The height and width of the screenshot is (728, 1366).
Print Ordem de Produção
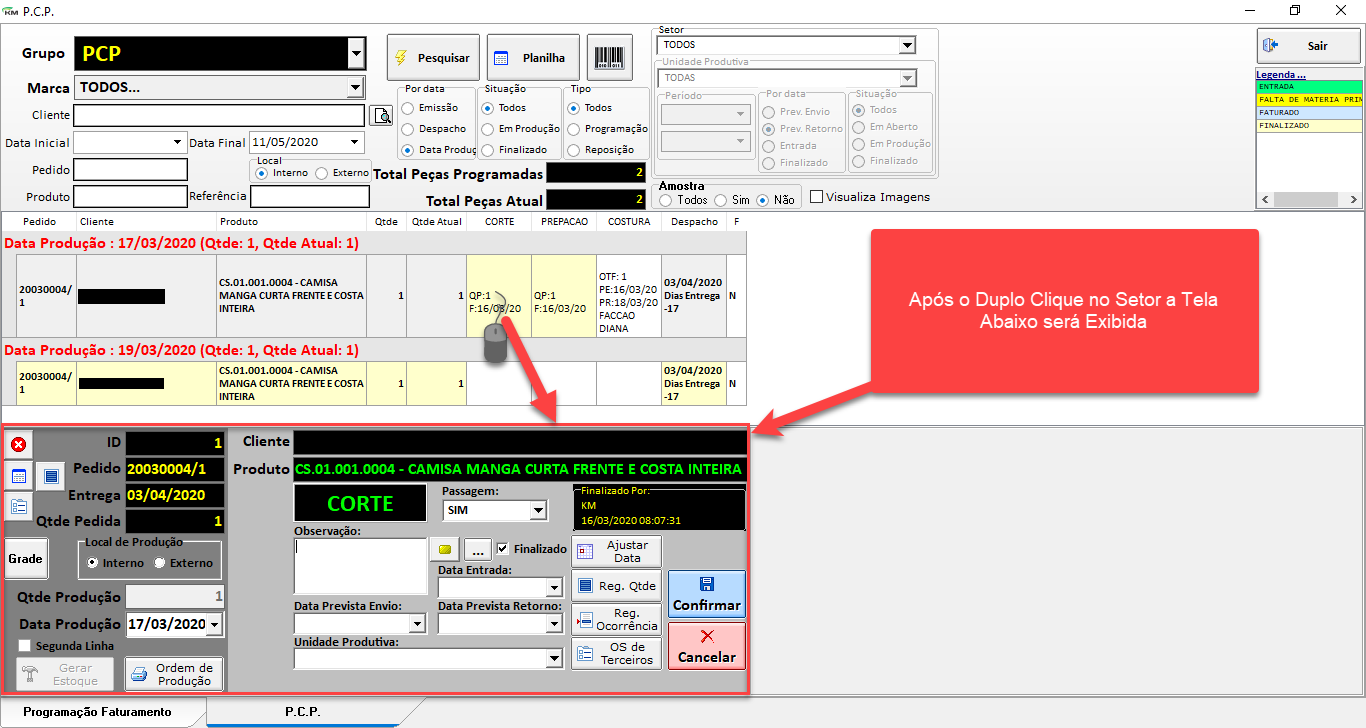point(174,674)
